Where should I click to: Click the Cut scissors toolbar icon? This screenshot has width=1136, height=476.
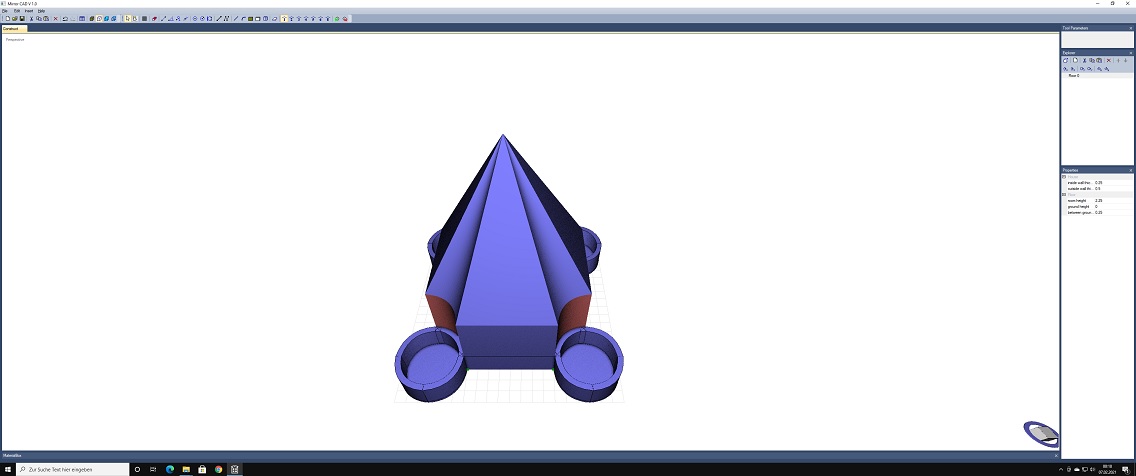[31, 18]
